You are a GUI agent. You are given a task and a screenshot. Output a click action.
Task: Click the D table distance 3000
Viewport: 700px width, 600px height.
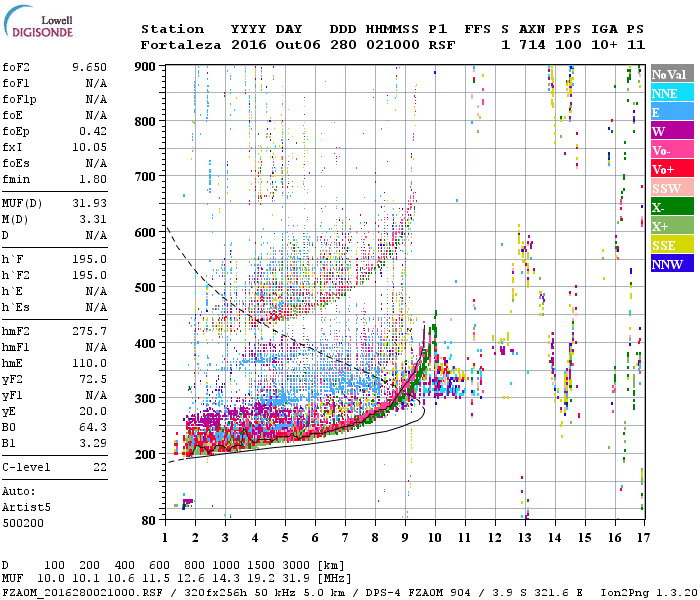(296, 566)
